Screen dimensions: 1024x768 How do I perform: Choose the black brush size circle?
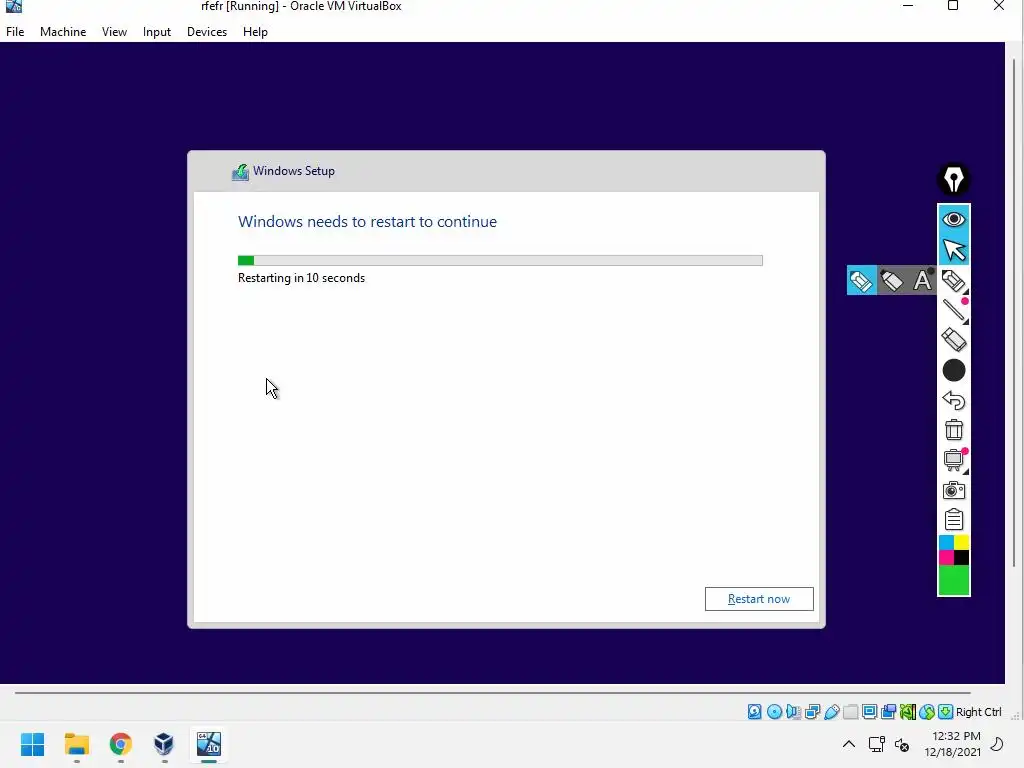point(953,370)
